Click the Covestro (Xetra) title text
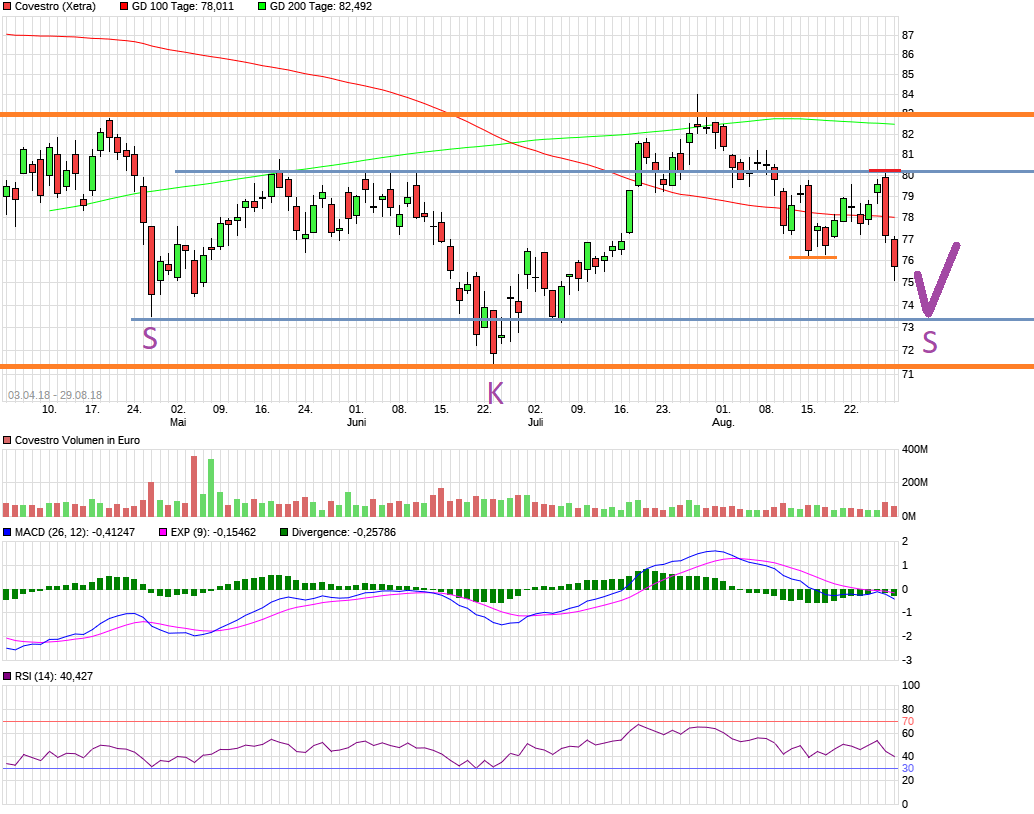1034x814 pixels. [55, 7]
